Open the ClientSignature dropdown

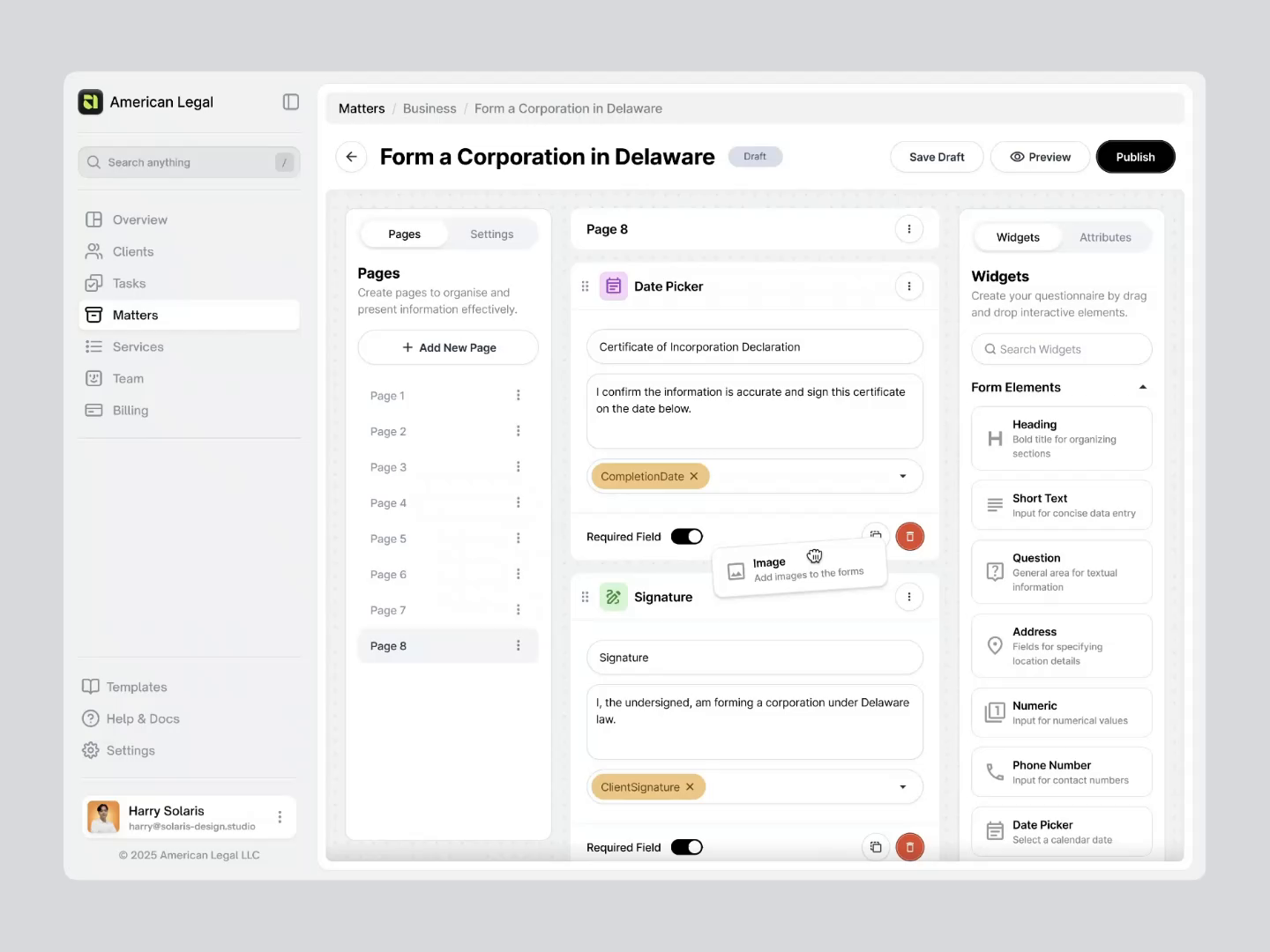click(903, 787)
